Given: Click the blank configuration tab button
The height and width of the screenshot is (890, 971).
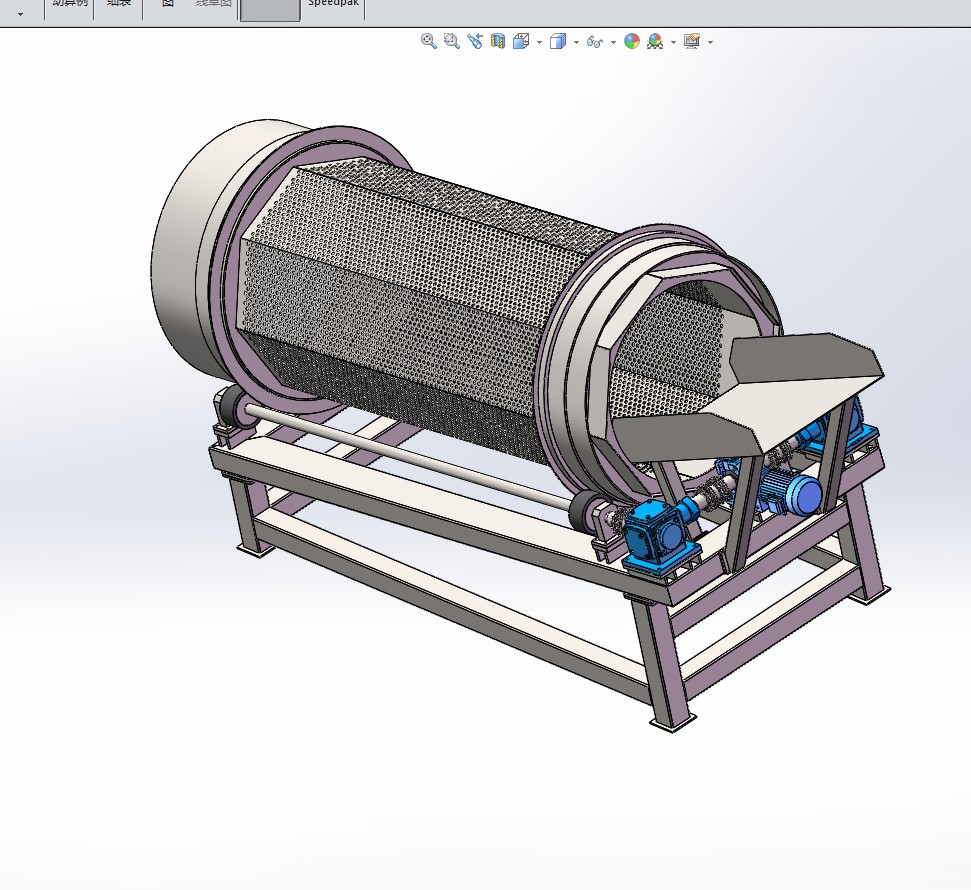Looking at the screenshot, I should click(268, 8).
